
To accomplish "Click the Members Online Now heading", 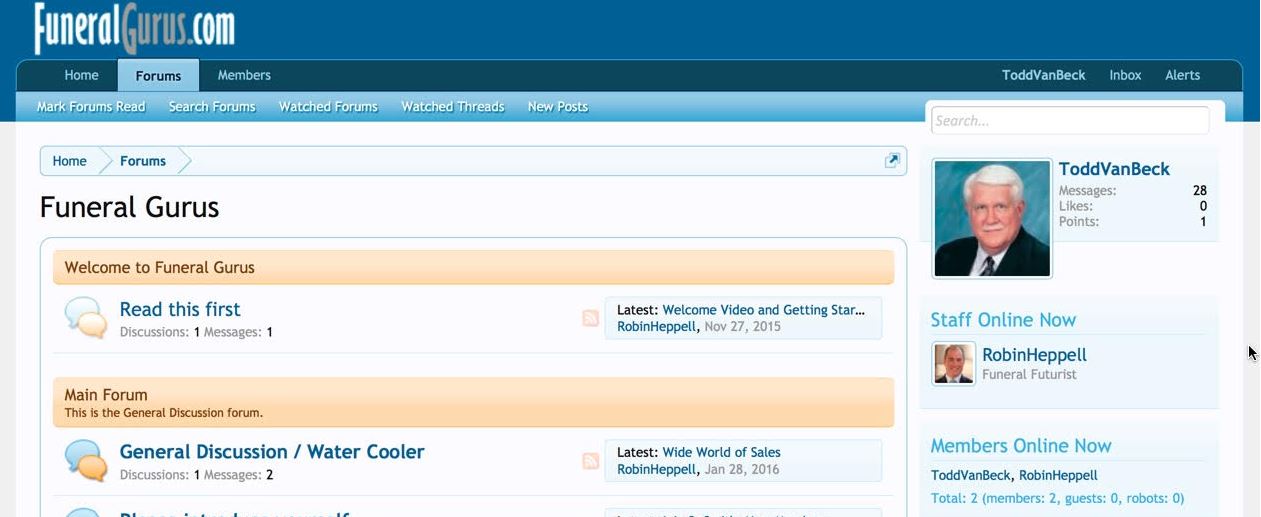I will coord(1021,446).
